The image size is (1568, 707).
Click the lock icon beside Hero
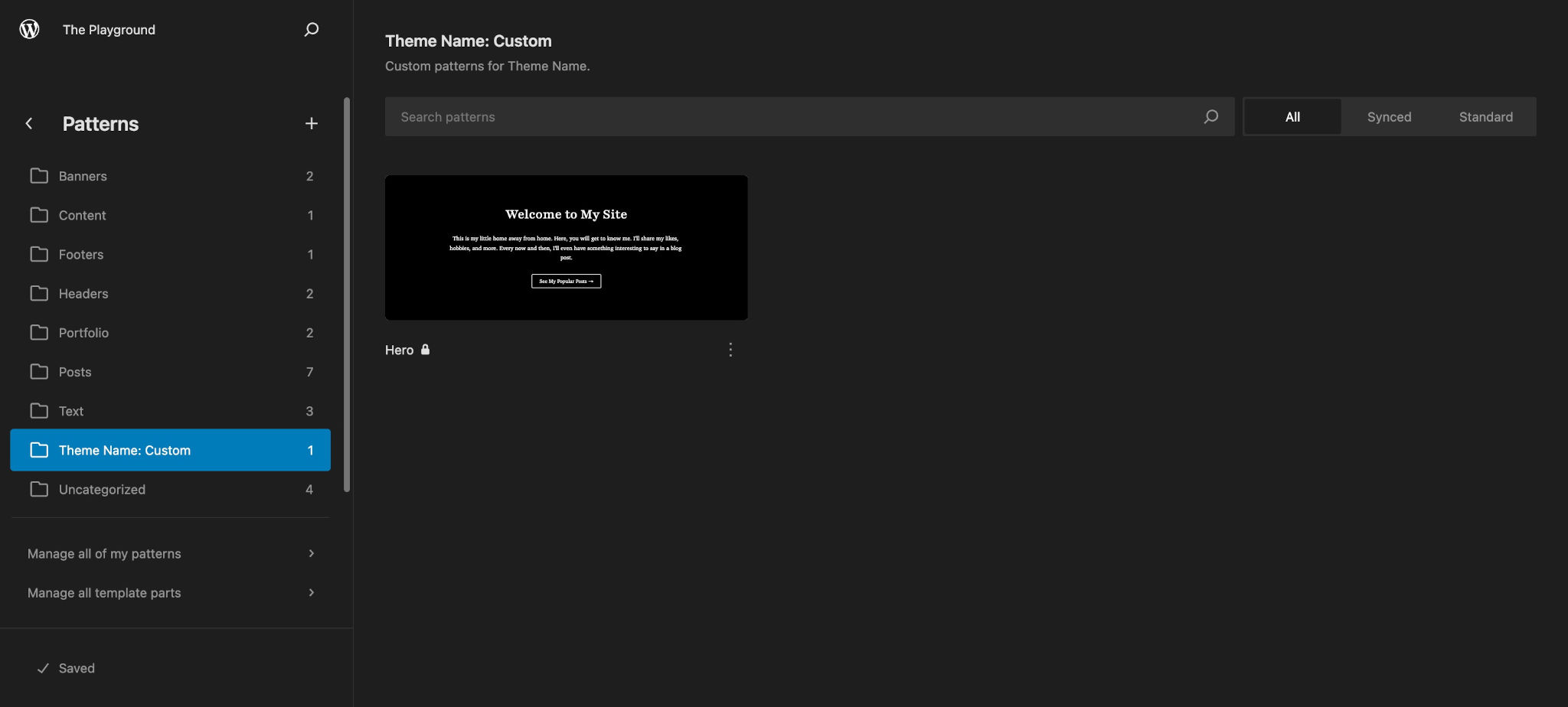point(426,349)
